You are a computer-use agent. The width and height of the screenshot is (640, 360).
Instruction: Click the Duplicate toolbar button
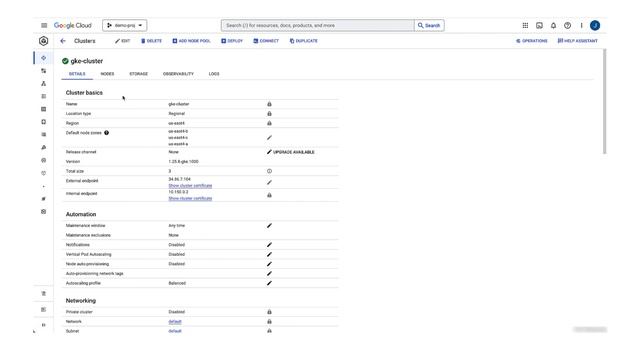(304, 41)
